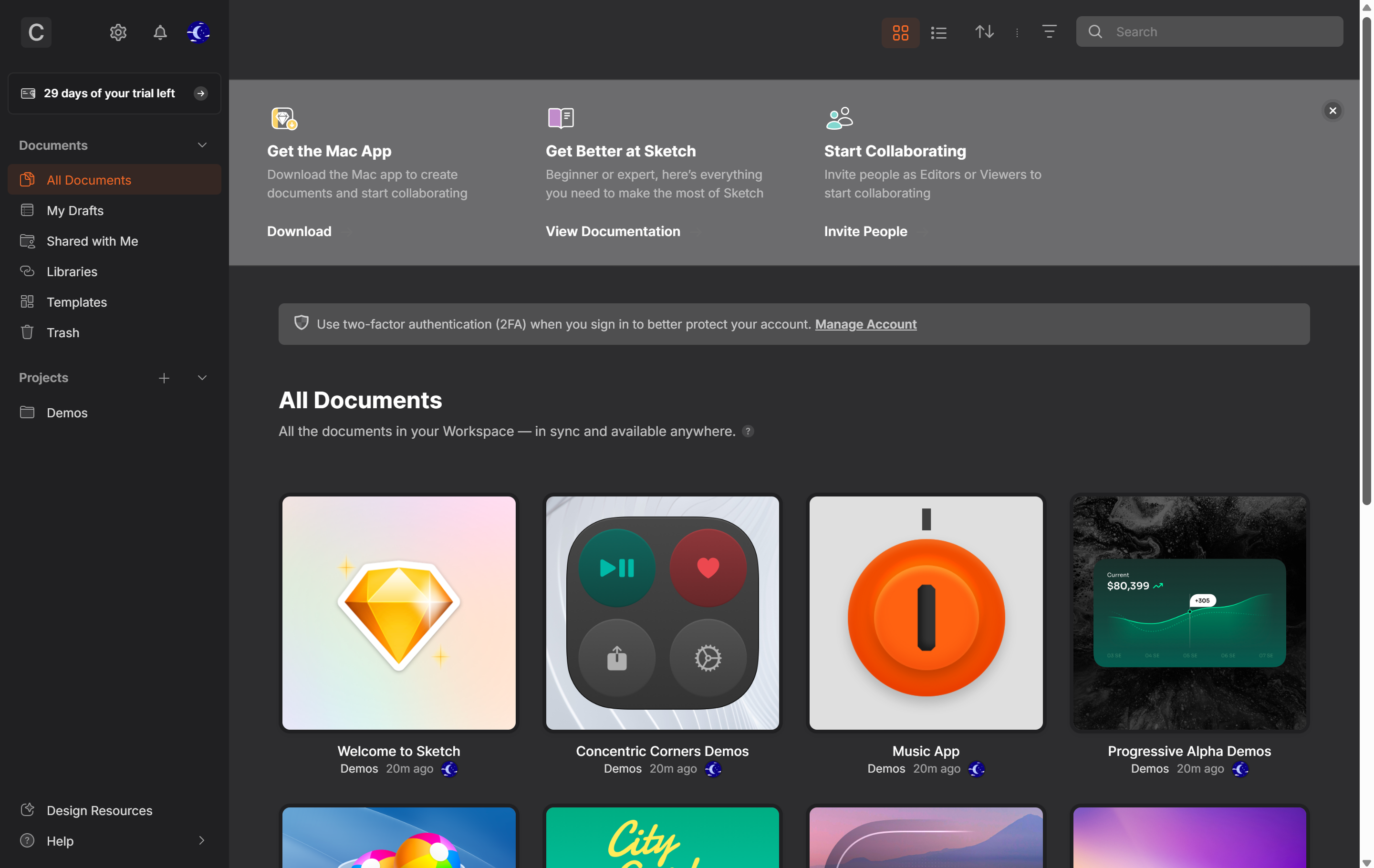The width and height of the screenshot is (1374, 868).
Task: Collapse the Projects section
Action: tap(202, 378)
